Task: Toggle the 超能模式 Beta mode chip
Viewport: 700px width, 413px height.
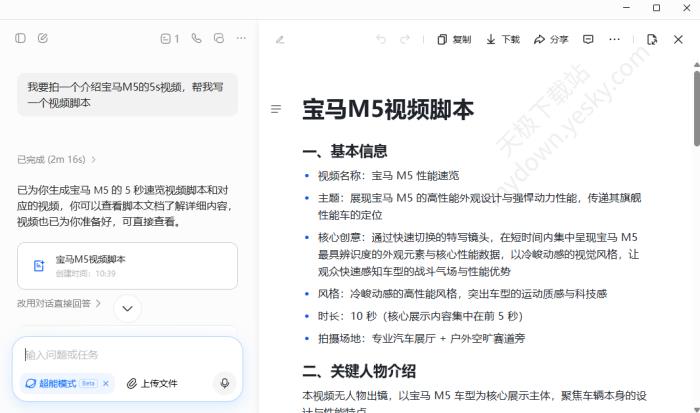Action: 60,383
